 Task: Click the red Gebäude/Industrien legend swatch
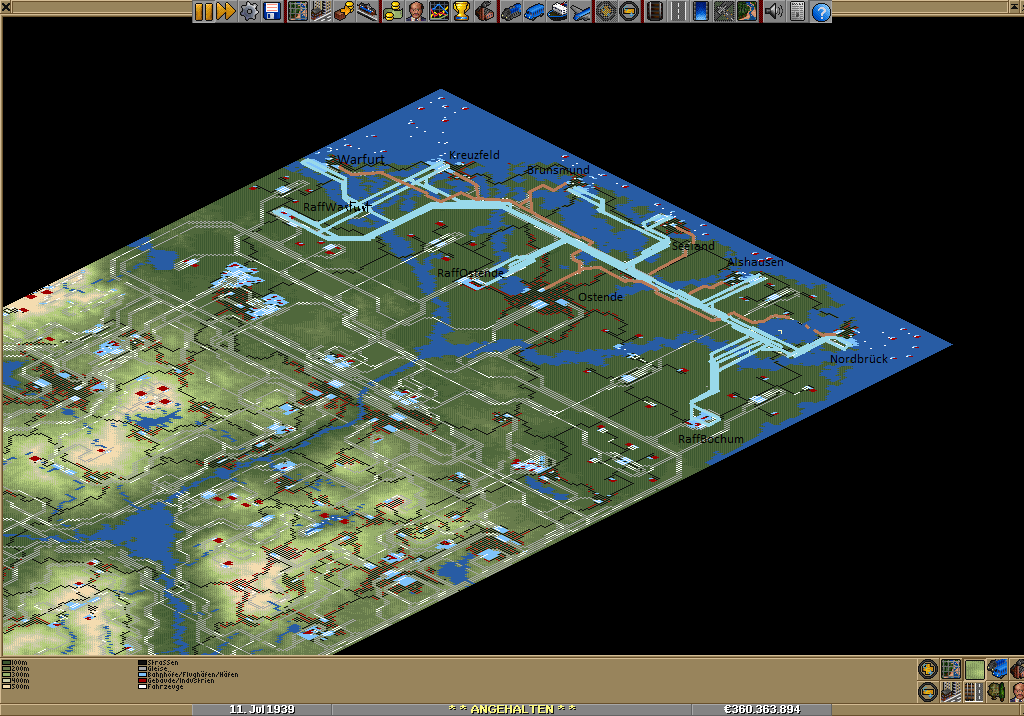[x=142, y=680]
